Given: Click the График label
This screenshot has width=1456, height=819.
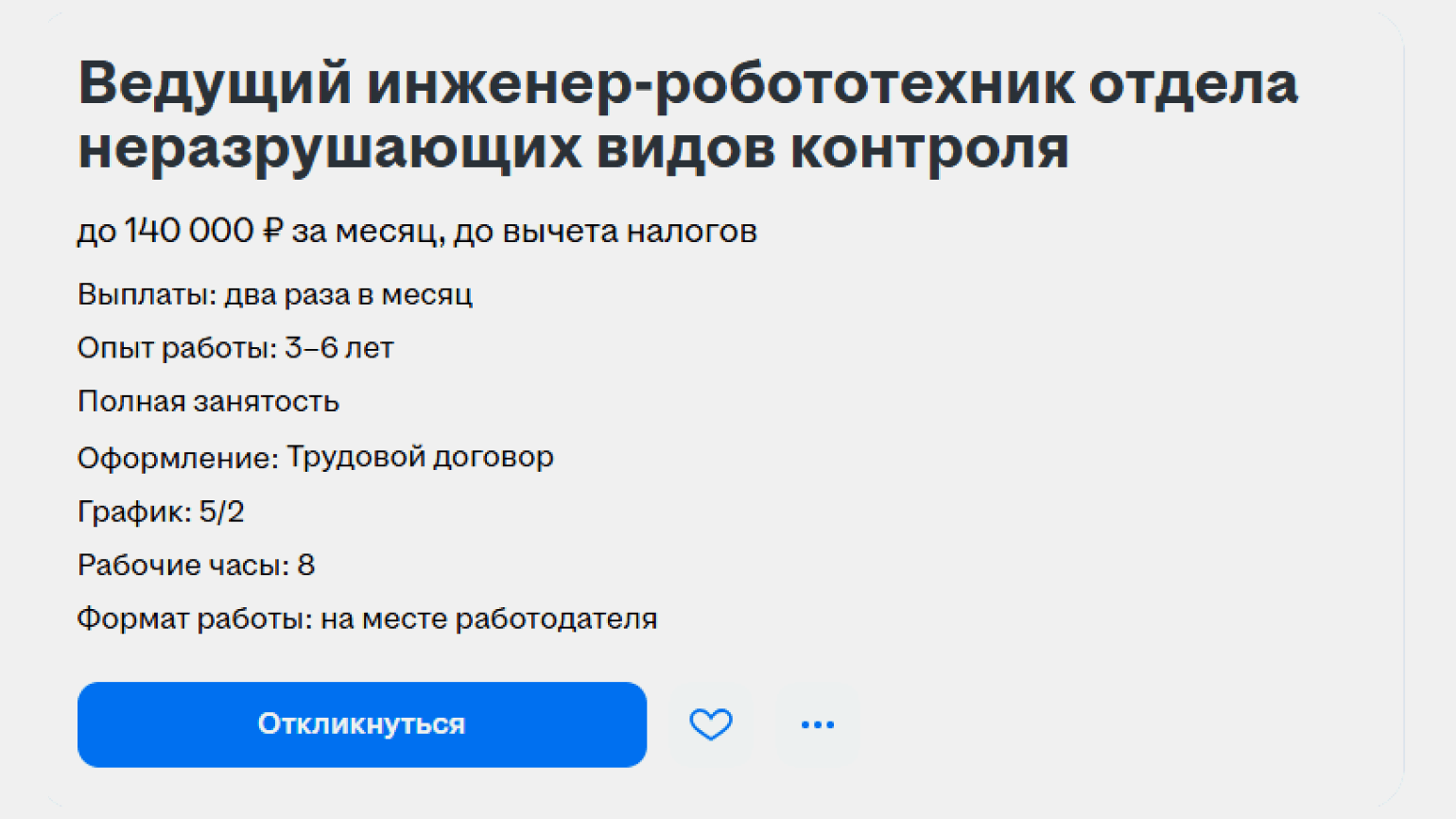Looking at the screenshot, I should click(133, 512).
